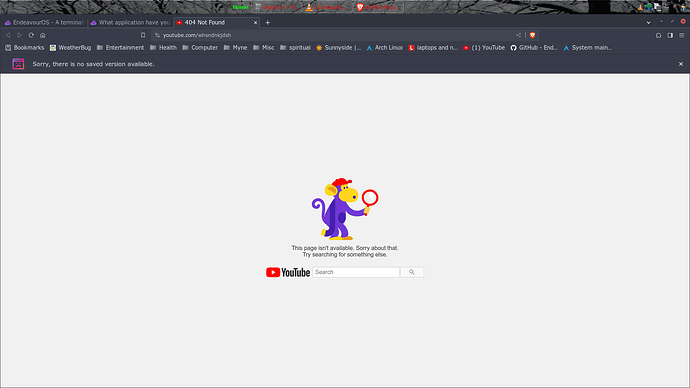The width and height of the screenshot is (690, 388).
Task: Open the Arch Linux bookmark
Action: (385, 48)
